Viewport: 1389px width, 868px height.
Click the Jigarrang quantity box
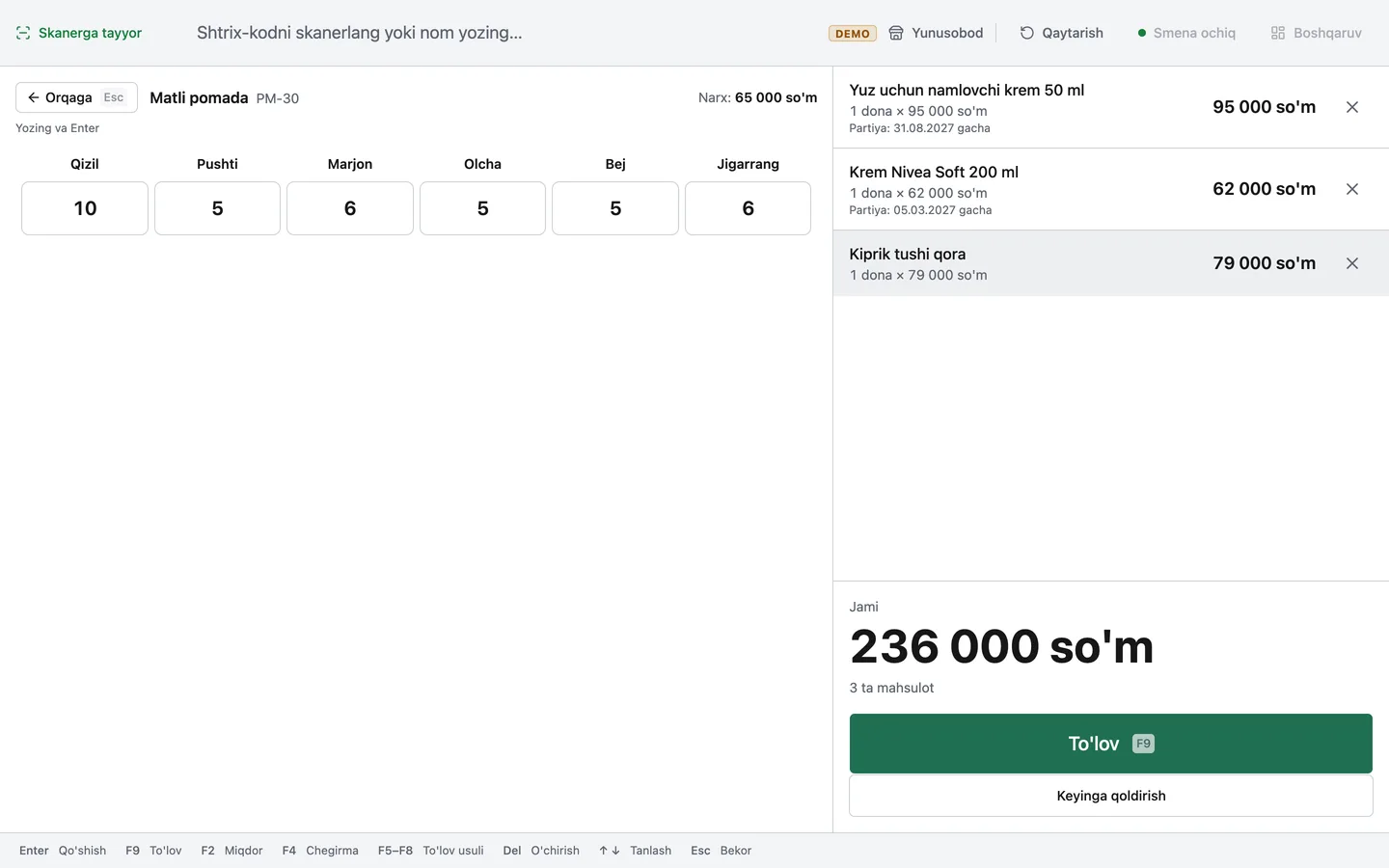click(748, 208)
